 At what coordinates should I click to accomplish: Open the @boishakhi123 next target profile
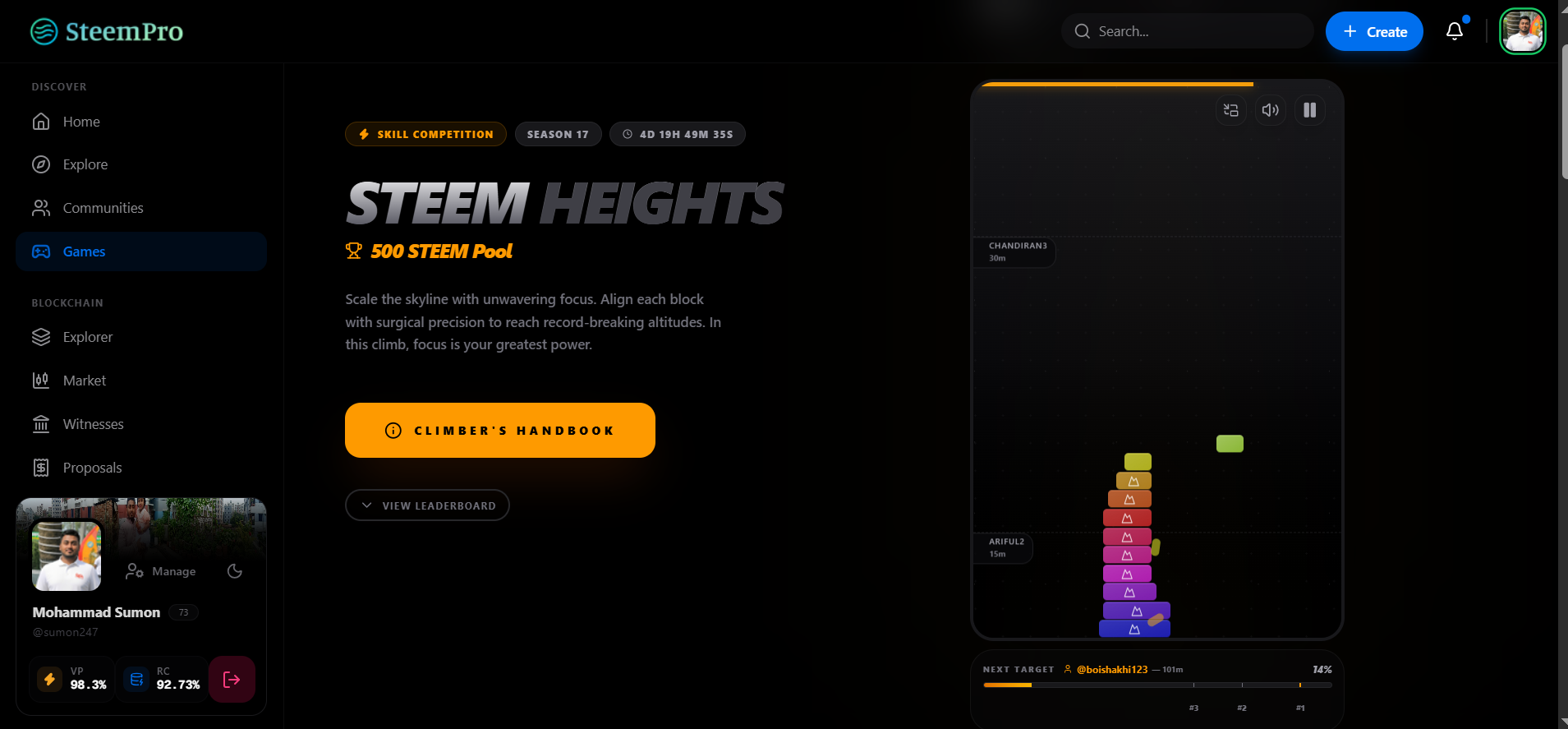point(1112,670)
